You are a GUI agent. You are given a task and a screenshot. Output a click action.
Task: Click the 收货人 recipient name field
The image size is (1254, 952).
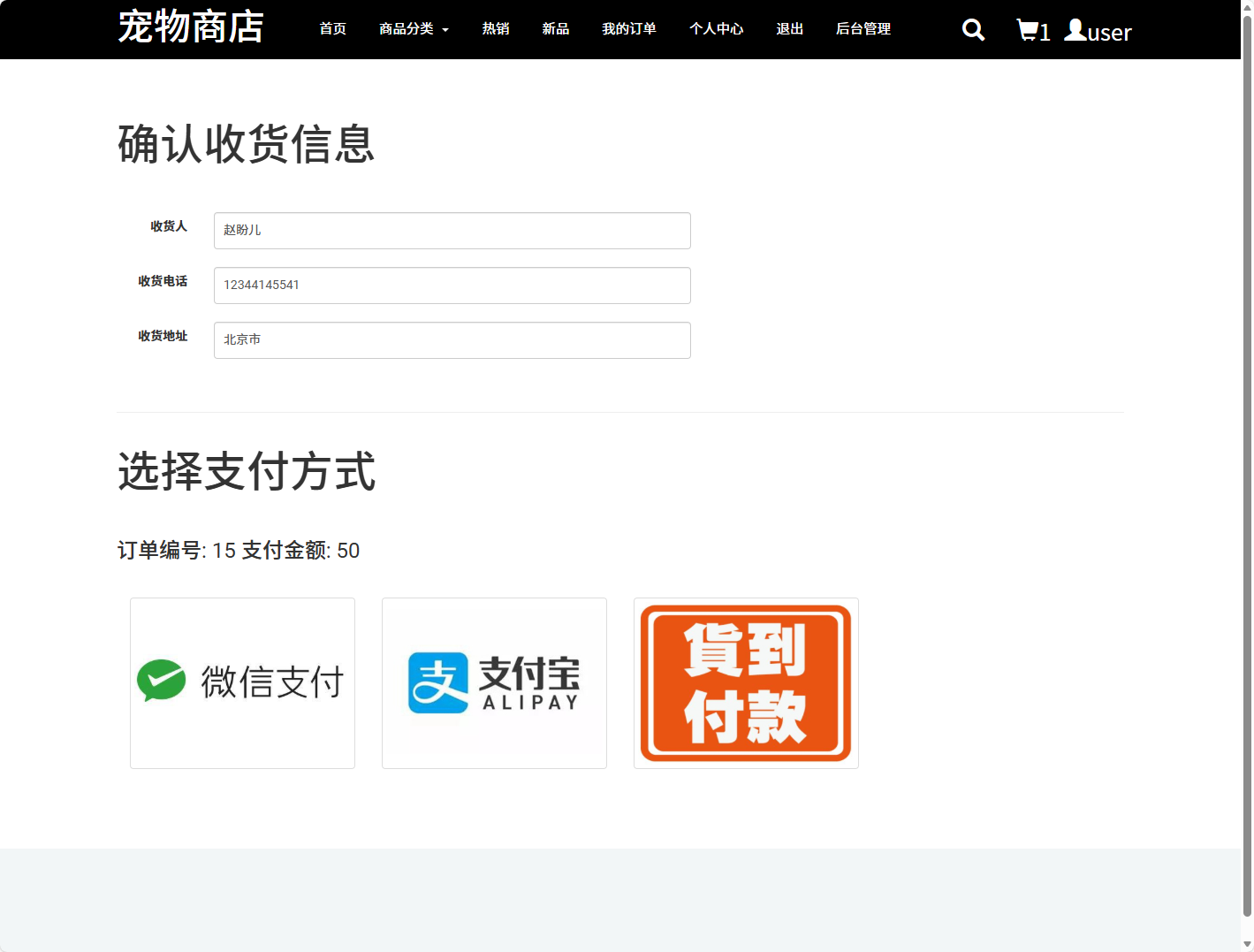[x=452, y=231]
